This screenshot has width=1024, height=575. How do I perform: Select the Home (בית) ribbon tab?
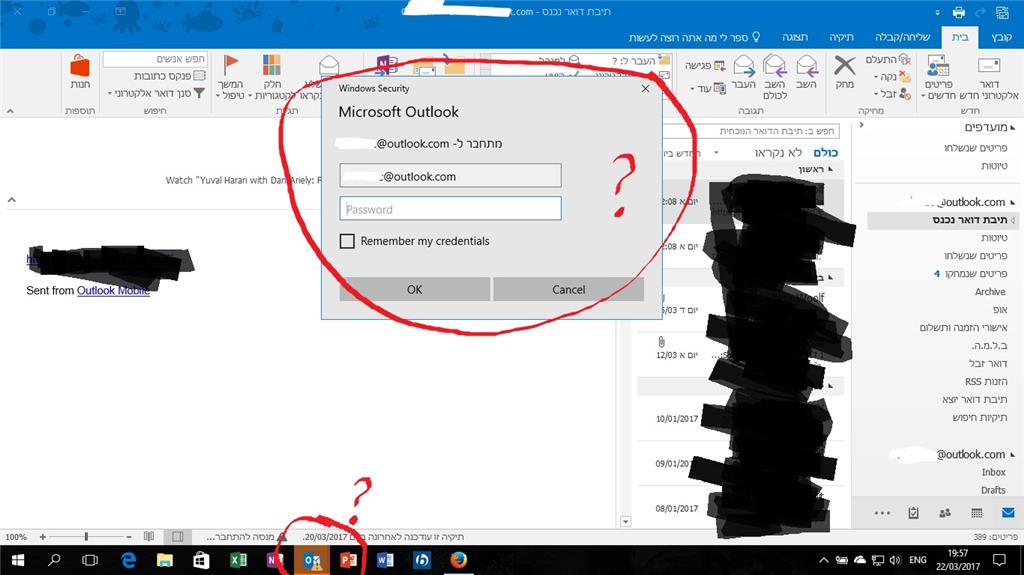click(960, 37)
